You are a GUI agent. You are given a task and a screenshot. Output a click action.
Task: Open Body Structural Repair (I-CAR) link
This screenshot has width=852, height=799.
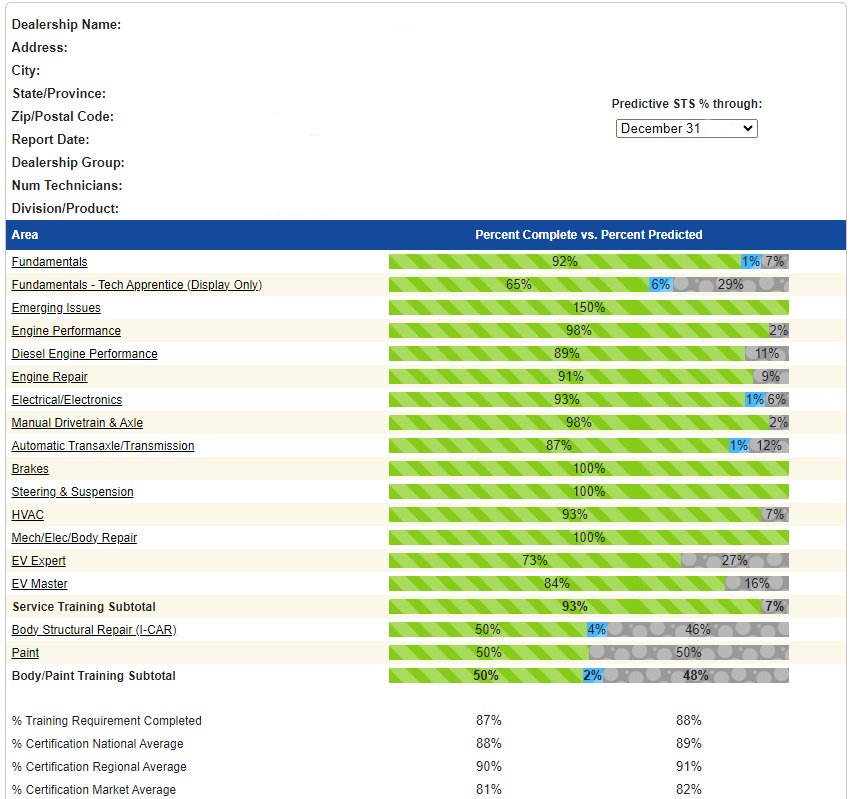[94, 630]
